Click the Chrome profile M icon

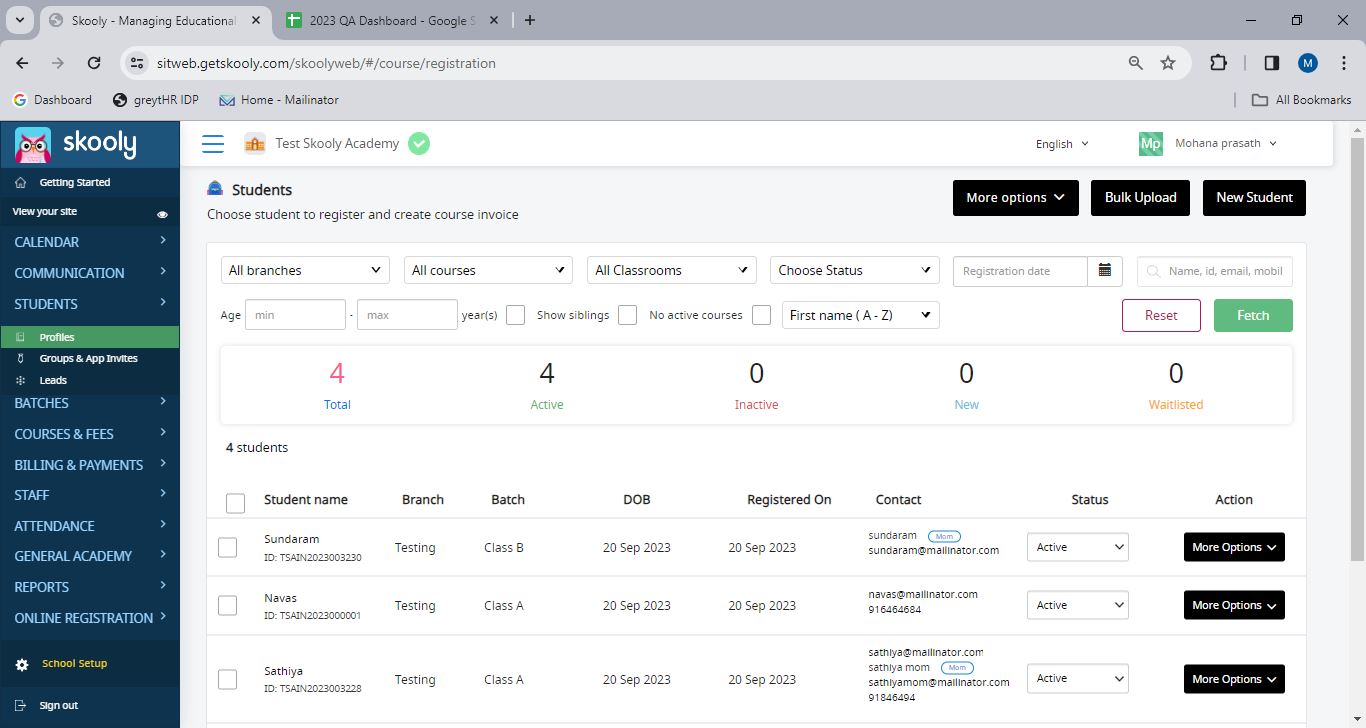(1308, 63)
